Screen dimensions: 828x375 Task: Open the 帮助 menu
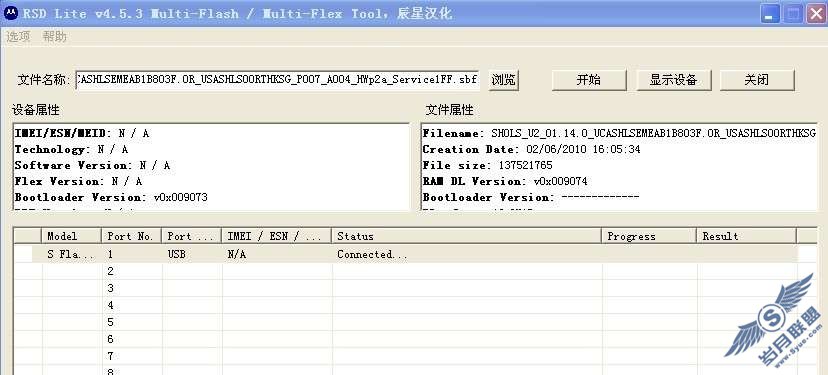(55, 37)
